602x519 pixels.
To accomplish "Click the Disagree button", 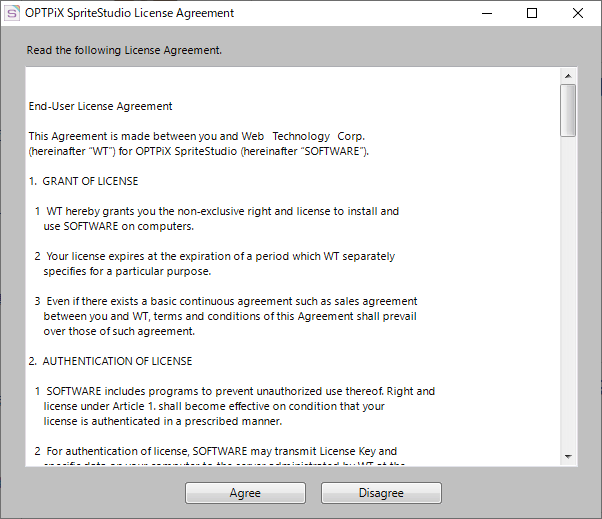I will pos(381,493).
